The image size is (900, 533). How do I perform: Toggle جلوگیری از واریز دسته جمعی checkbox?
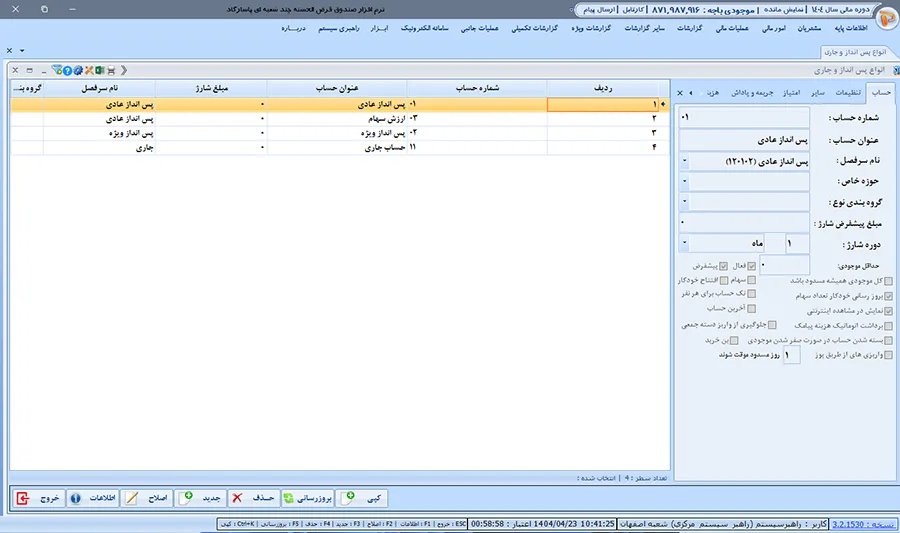tap(772, 325)
